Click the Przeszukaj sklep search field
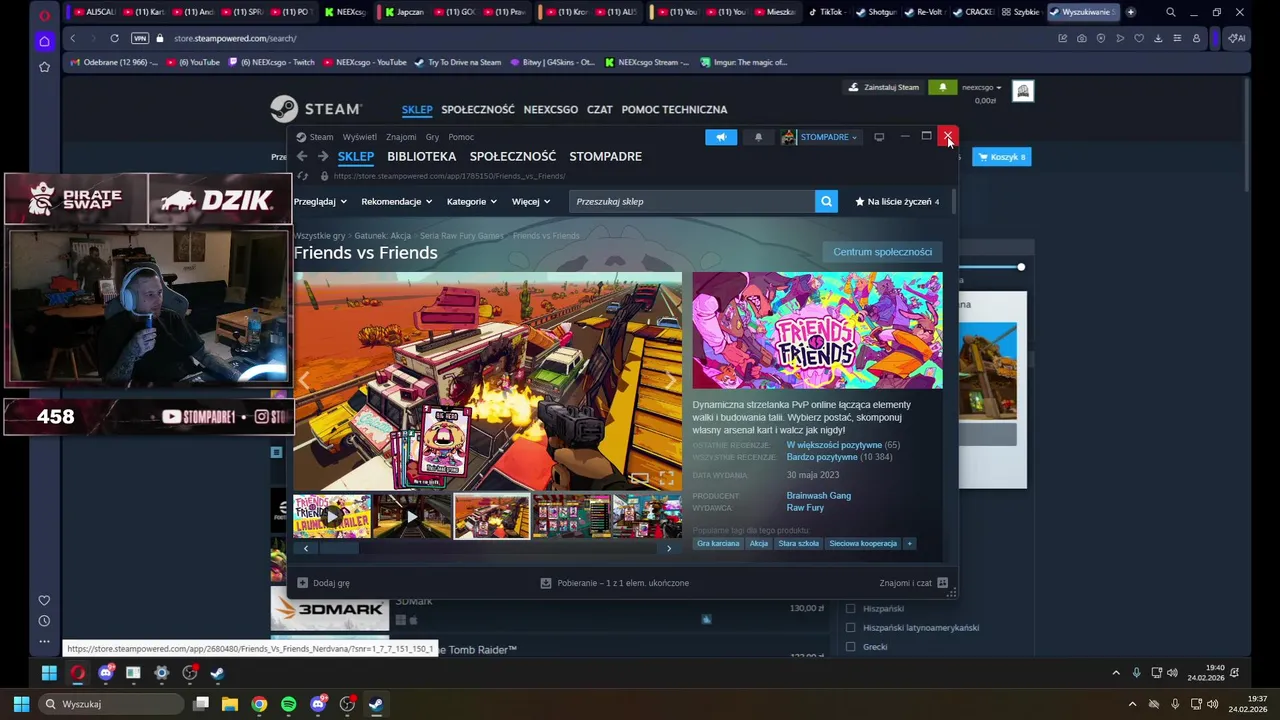The width and height of the screenshot is (1280, 720). pos(692,201)
